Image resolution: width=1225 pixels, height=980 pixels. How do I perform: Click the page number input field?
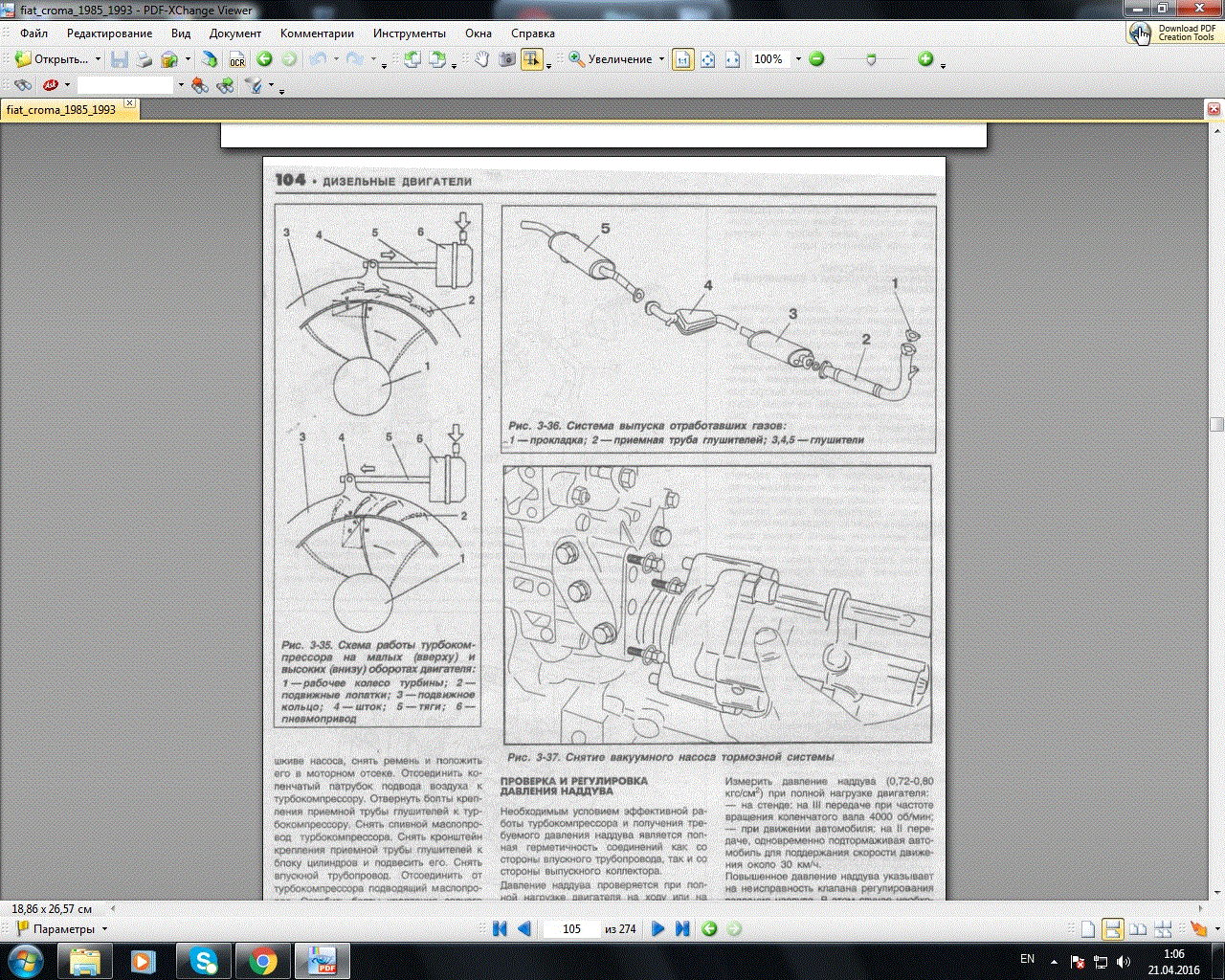[x=571, y=928]
